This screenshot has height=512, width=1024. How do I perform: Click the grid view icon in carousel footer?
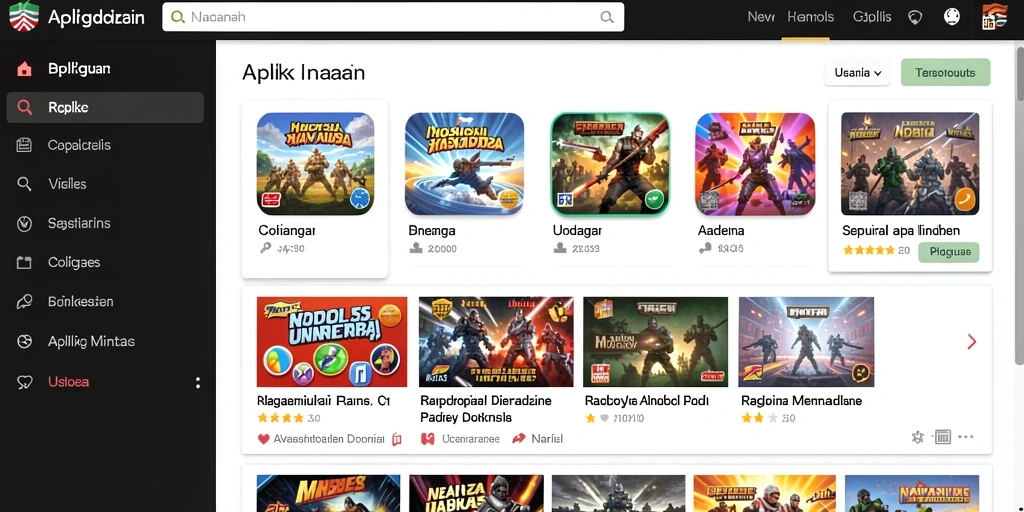942,437
